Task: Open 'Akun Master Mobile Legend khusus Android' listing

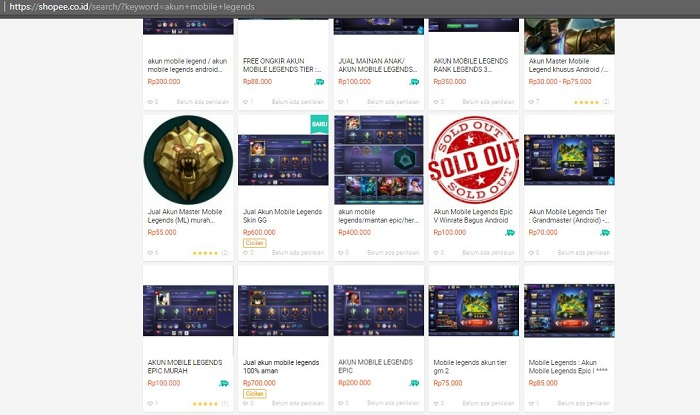Action: 568,65
